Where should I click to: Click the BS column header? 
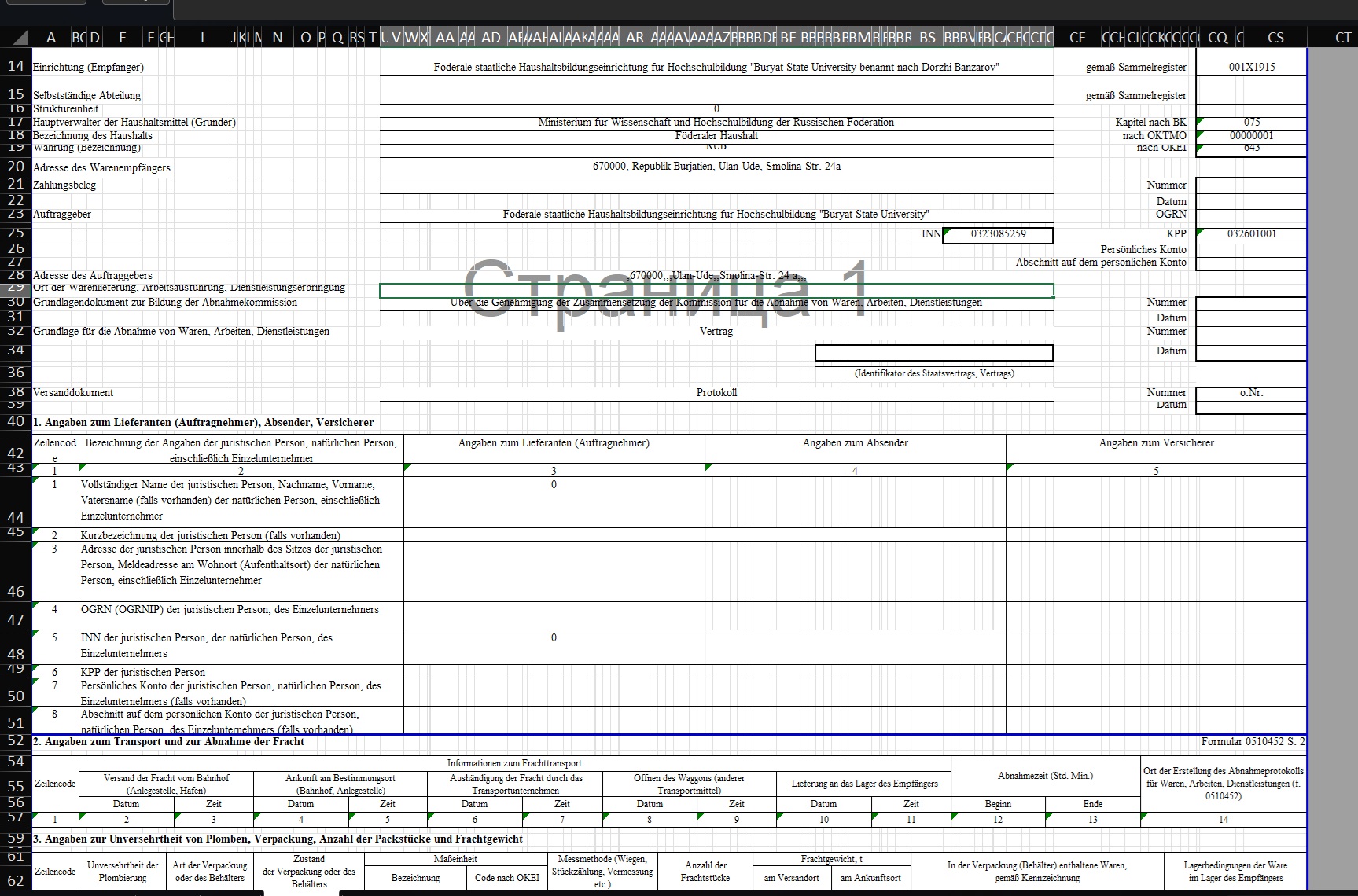click(928, 37)
